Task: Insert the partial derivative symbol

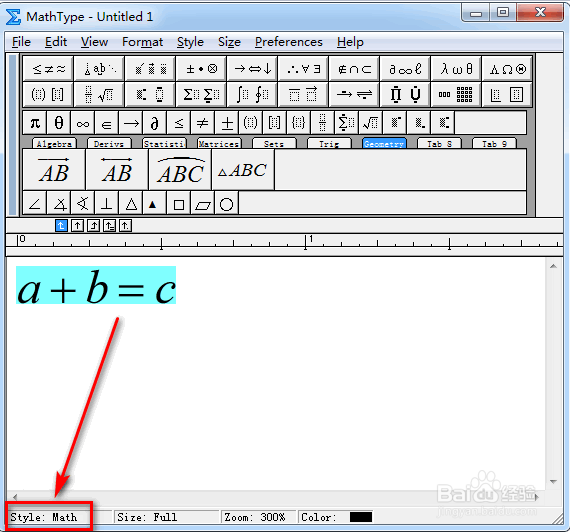Action: 154,123
